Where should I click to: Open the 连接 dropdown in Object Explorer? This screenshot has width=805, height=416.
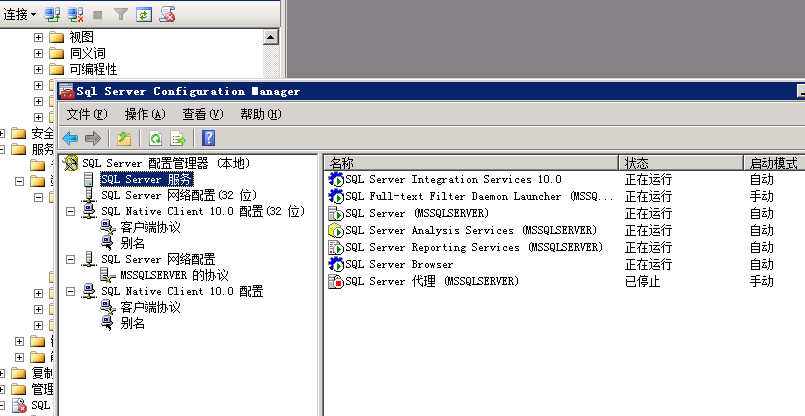20,14
